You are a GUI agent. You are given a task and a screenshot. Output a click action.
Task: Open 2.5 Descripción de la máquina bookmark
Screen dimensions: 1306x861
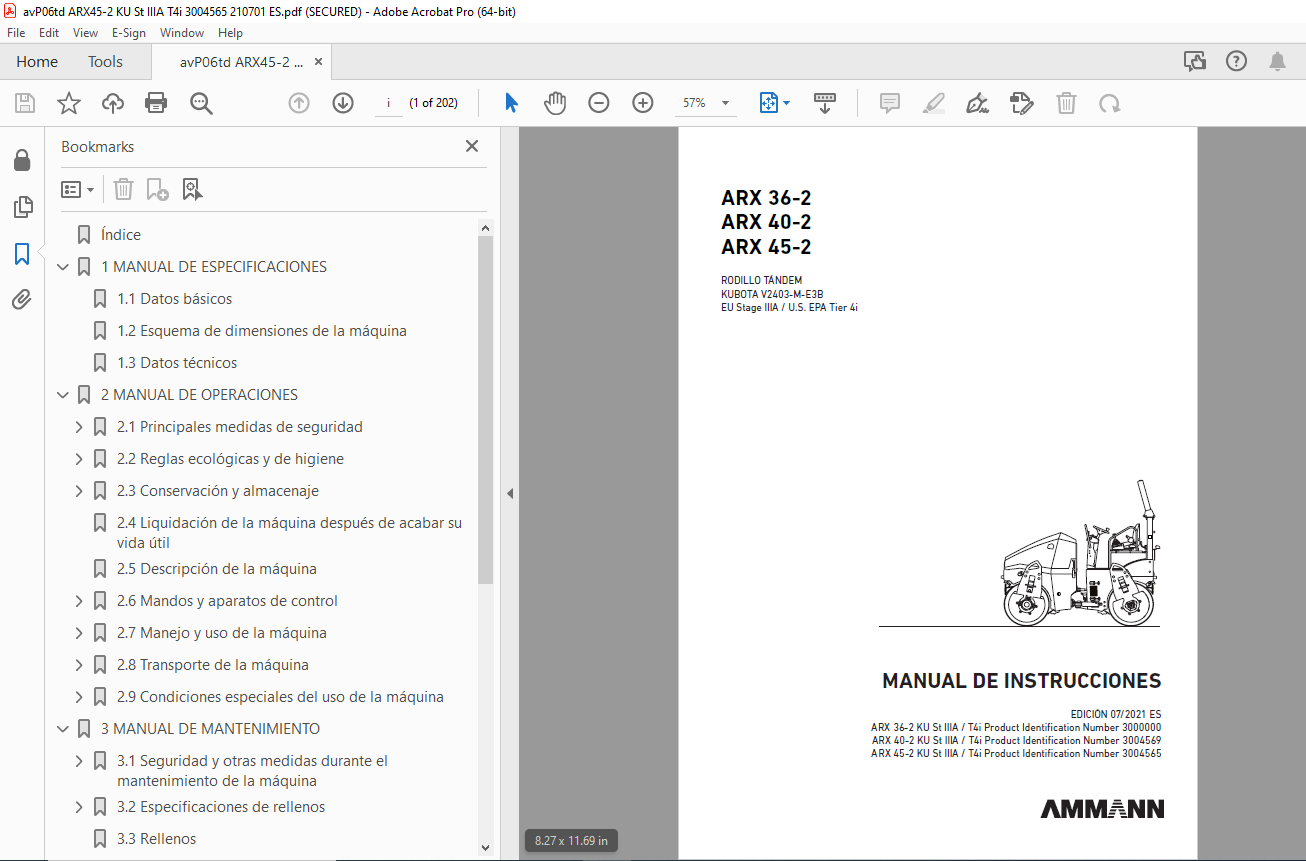click(217, 569)
